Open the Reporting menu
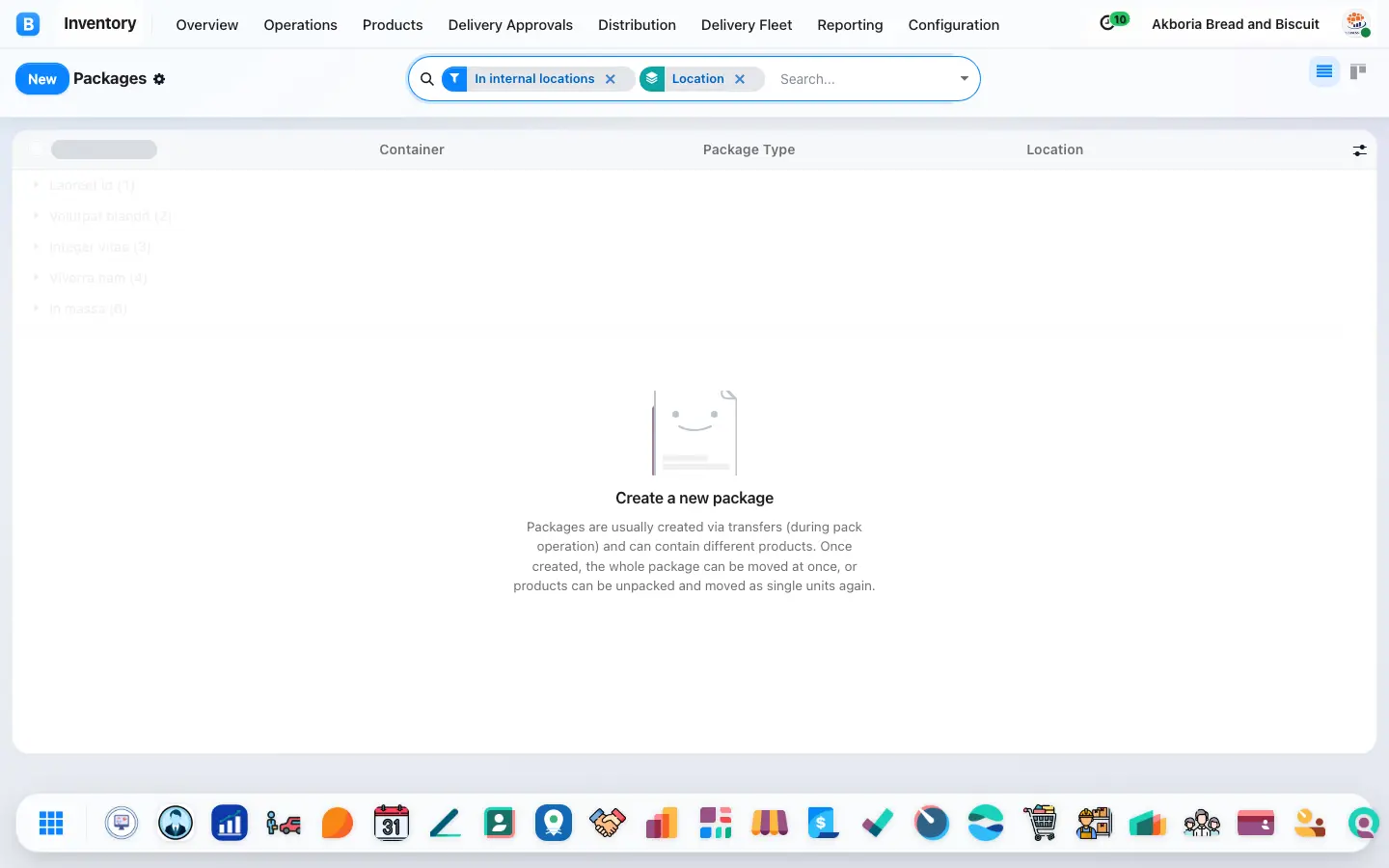1389x868 pixels. (850, 25)
